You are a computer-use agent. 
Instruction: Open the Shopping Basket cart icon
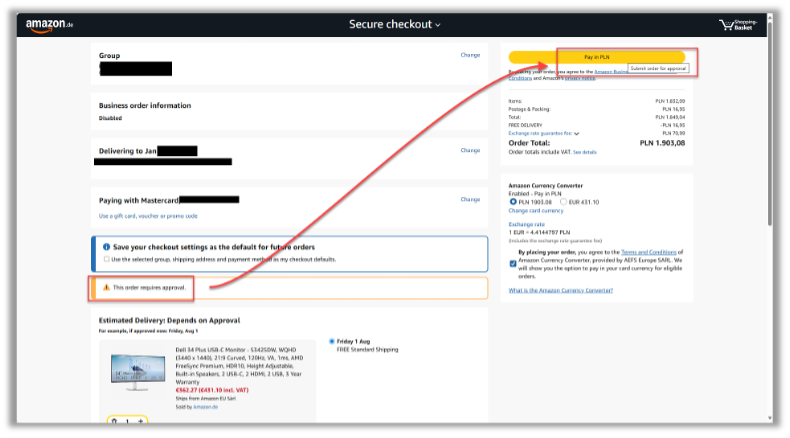point(738,24)
